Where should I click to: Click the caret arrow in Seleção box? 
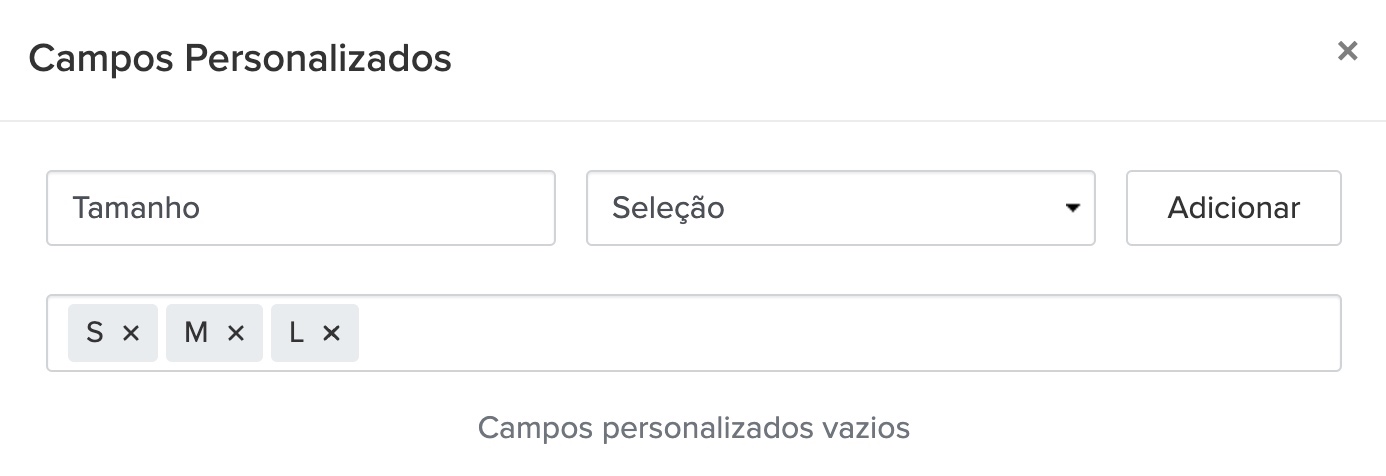pyautogui.click(x=1072, y=209)
